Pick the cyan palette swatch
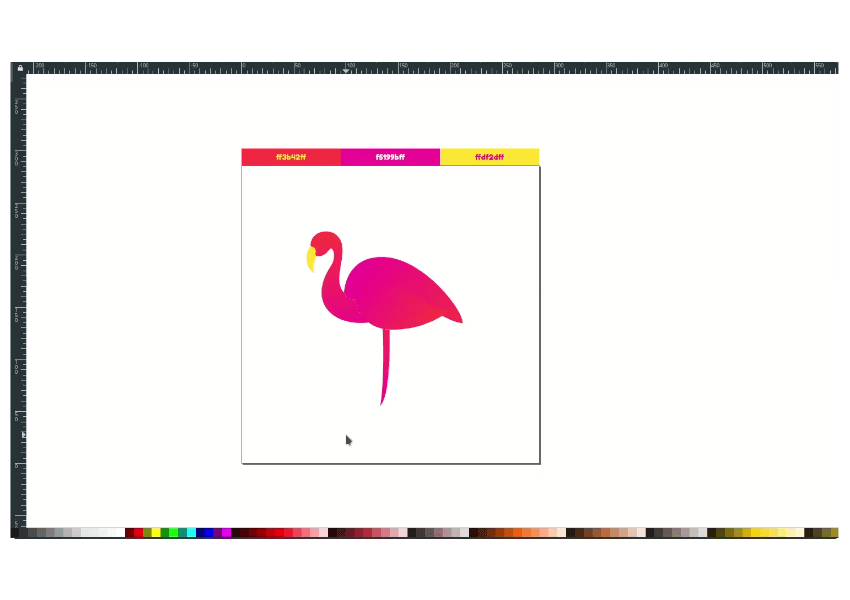The image size is (850, 600). tap(191, 533)
